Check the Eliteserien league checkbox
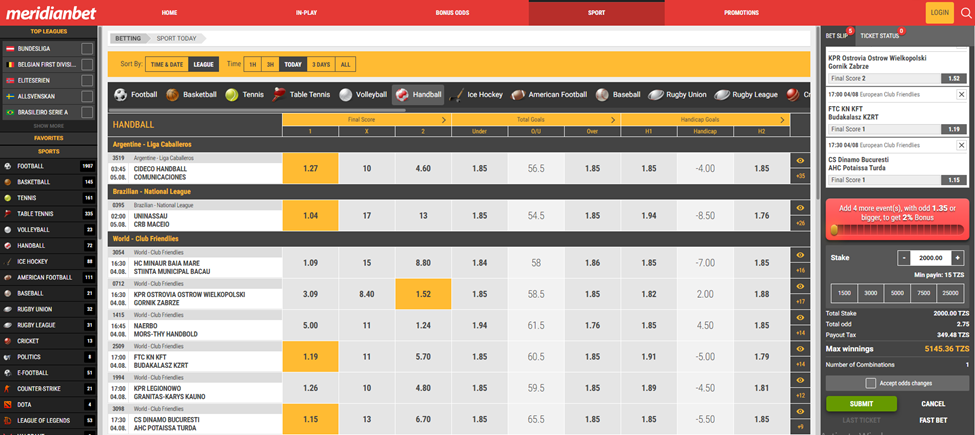The image size is (975, 435). coord(87,80)
